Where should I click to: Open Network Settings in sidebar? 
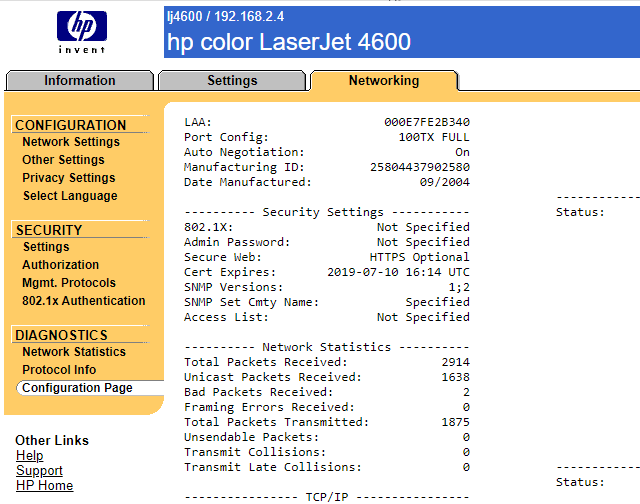tap(71, 142)
